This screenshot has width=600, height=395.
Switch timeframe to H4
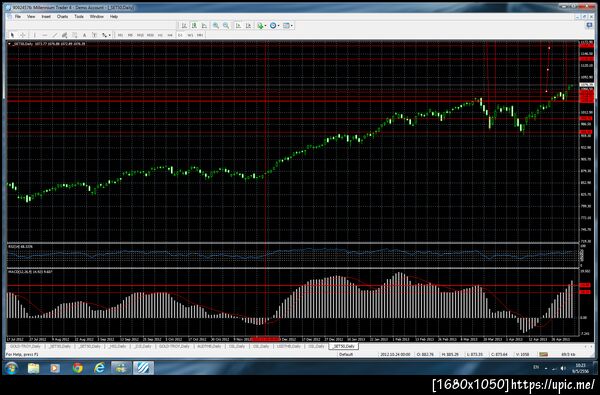pyautogui.click(x=170, y=35)
